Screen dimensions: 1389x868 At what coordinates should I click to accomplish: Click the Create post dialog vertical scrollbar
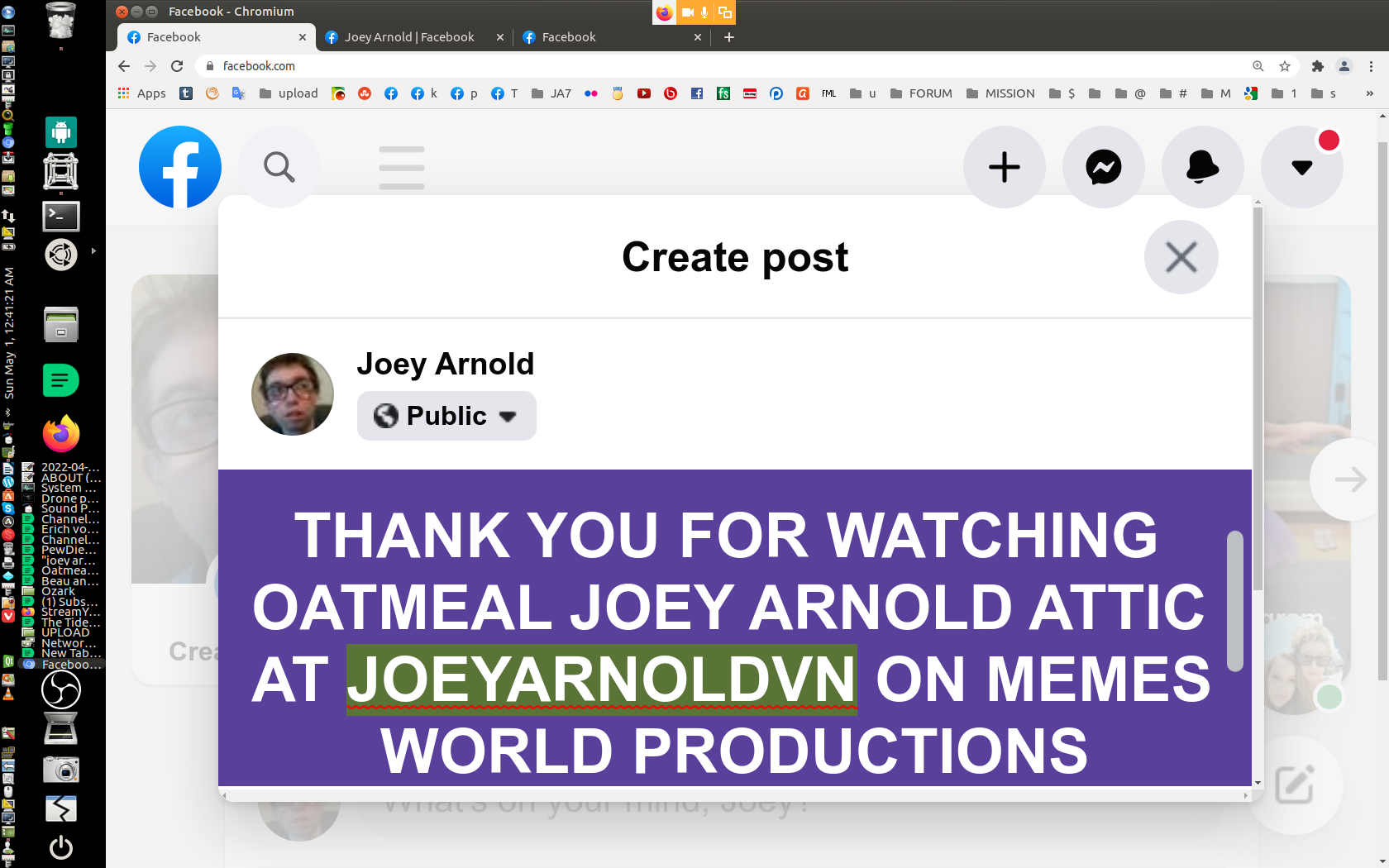(1258, 397)
